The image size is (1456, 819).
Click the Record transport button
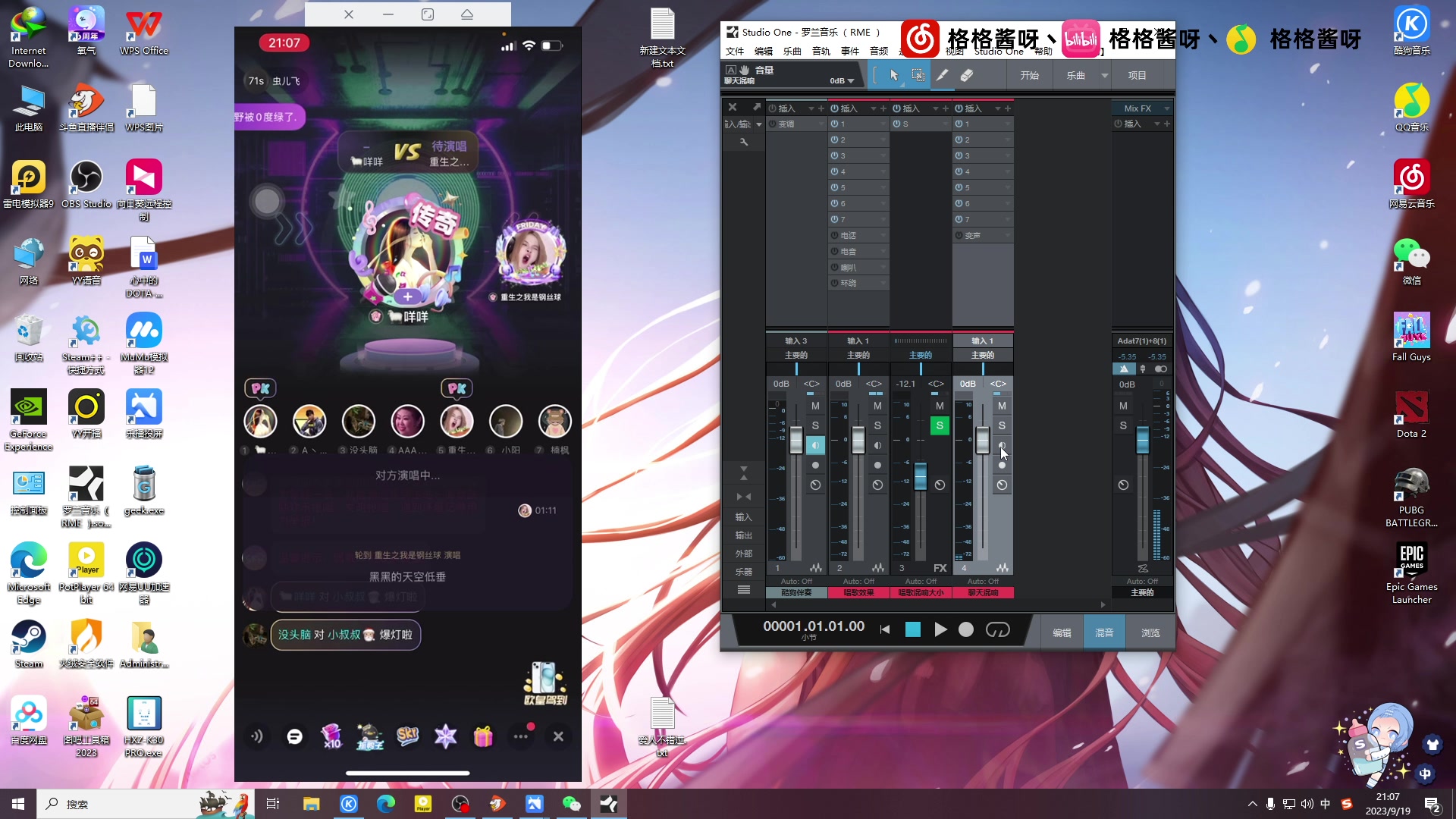966,629
